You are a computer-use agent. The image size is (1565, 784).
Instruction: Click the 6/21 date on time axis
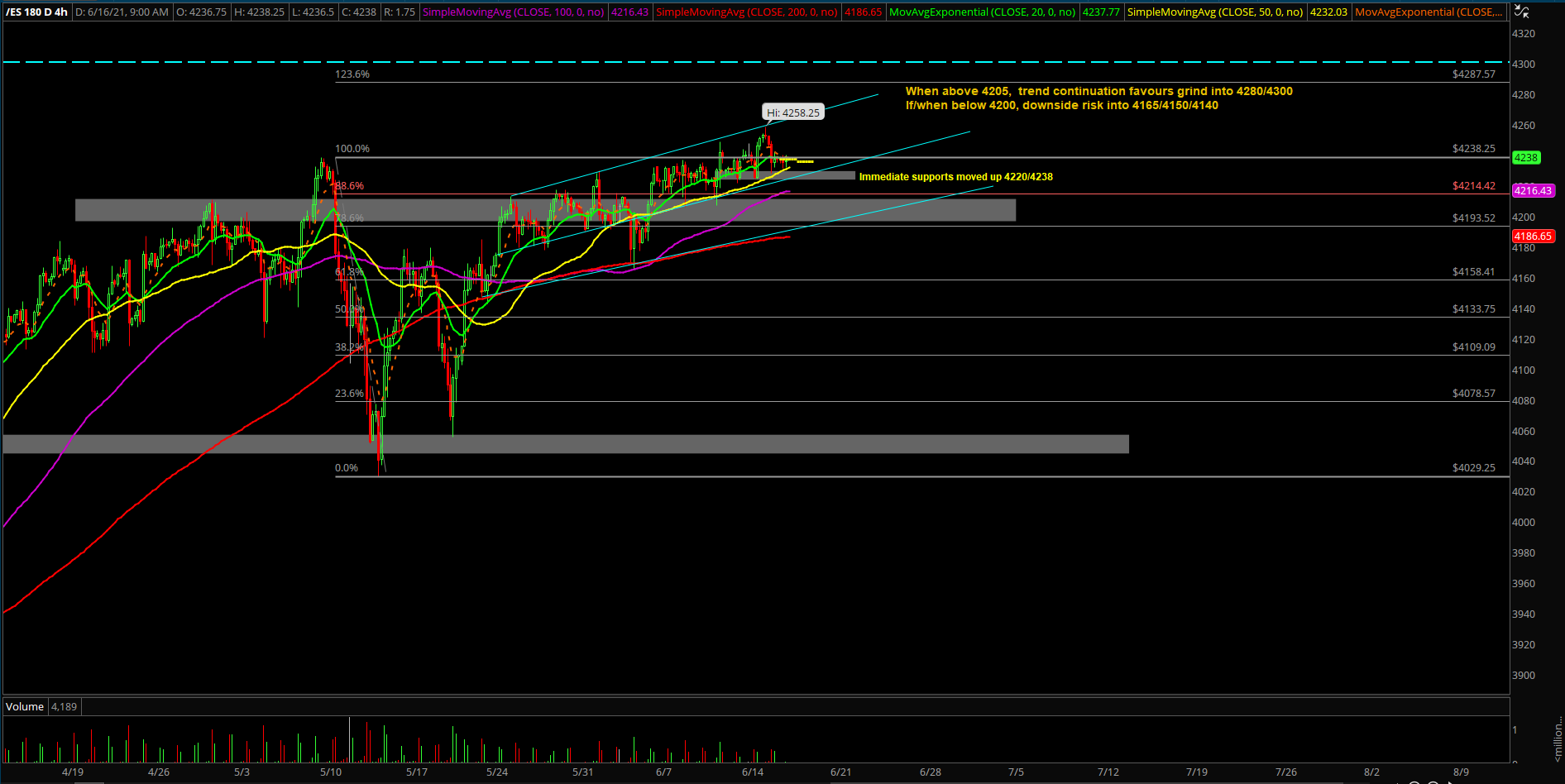click(840, 772)
